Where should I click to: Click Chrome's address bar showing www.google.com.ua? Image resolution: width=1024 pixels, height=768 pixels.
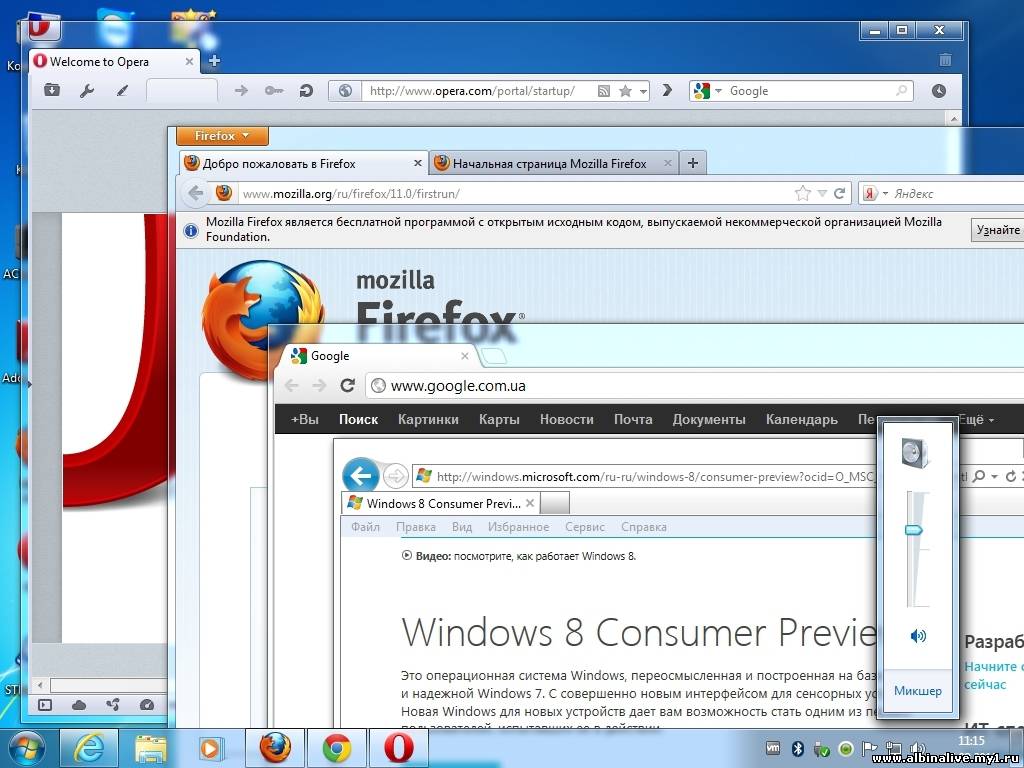pyautogui.click(x=694, y=386)
